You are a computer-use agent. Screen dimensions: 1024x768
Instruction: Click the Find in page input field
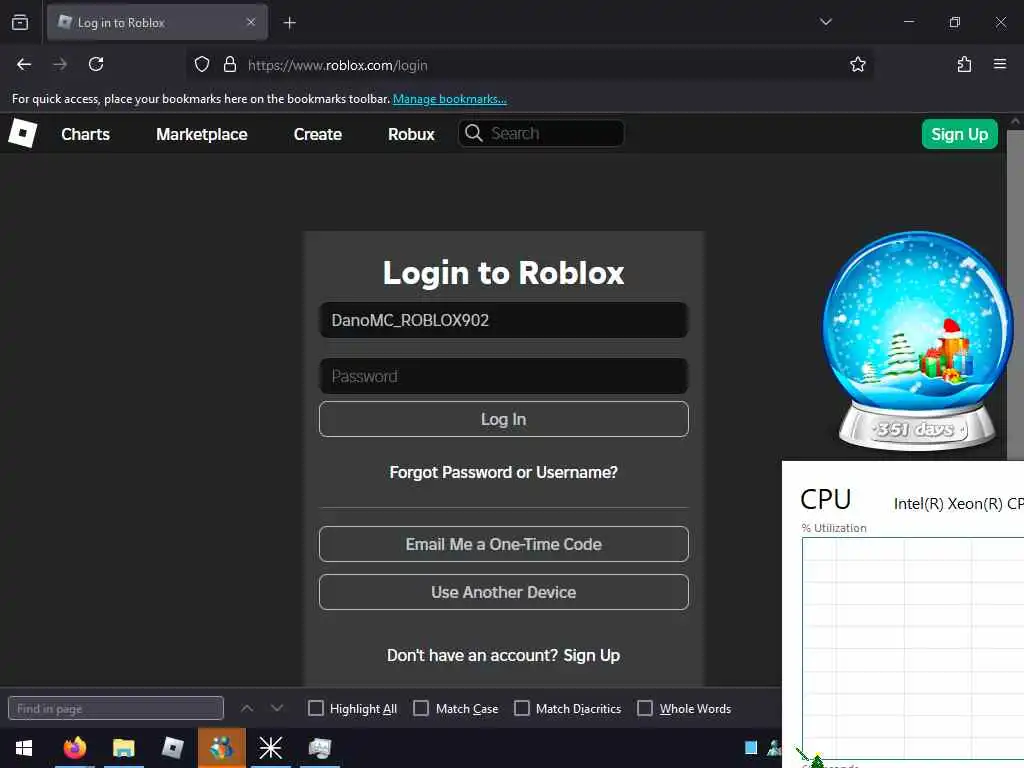click(x=116, y=708)
